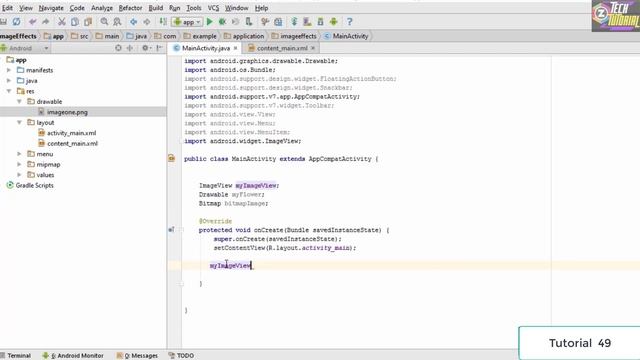Open the Terminal tool window

(x=16, y=356)
